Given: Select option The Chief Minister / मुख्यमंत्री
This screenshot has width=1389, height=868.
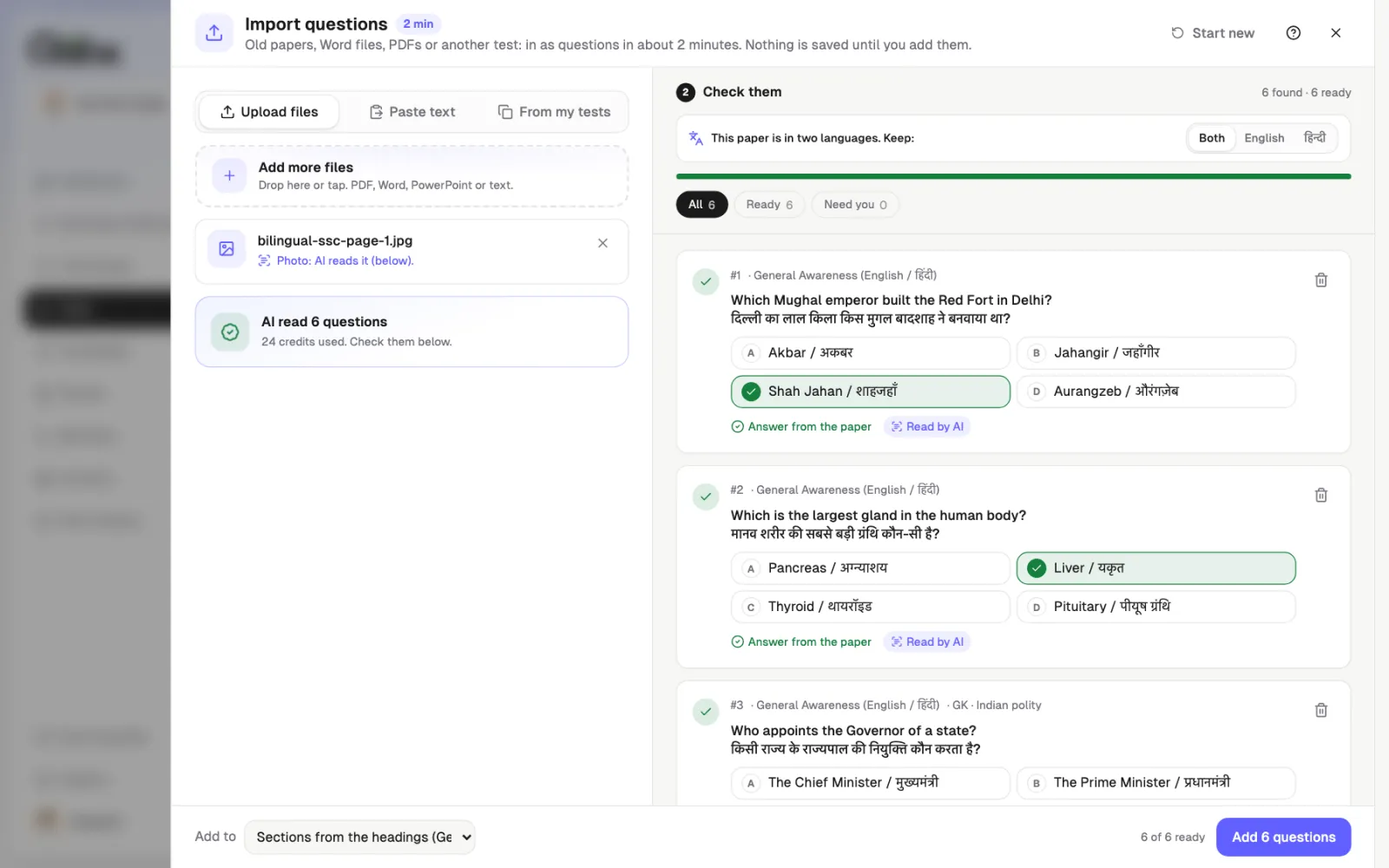Looking at the screenshot, I should tap(870, 783).
